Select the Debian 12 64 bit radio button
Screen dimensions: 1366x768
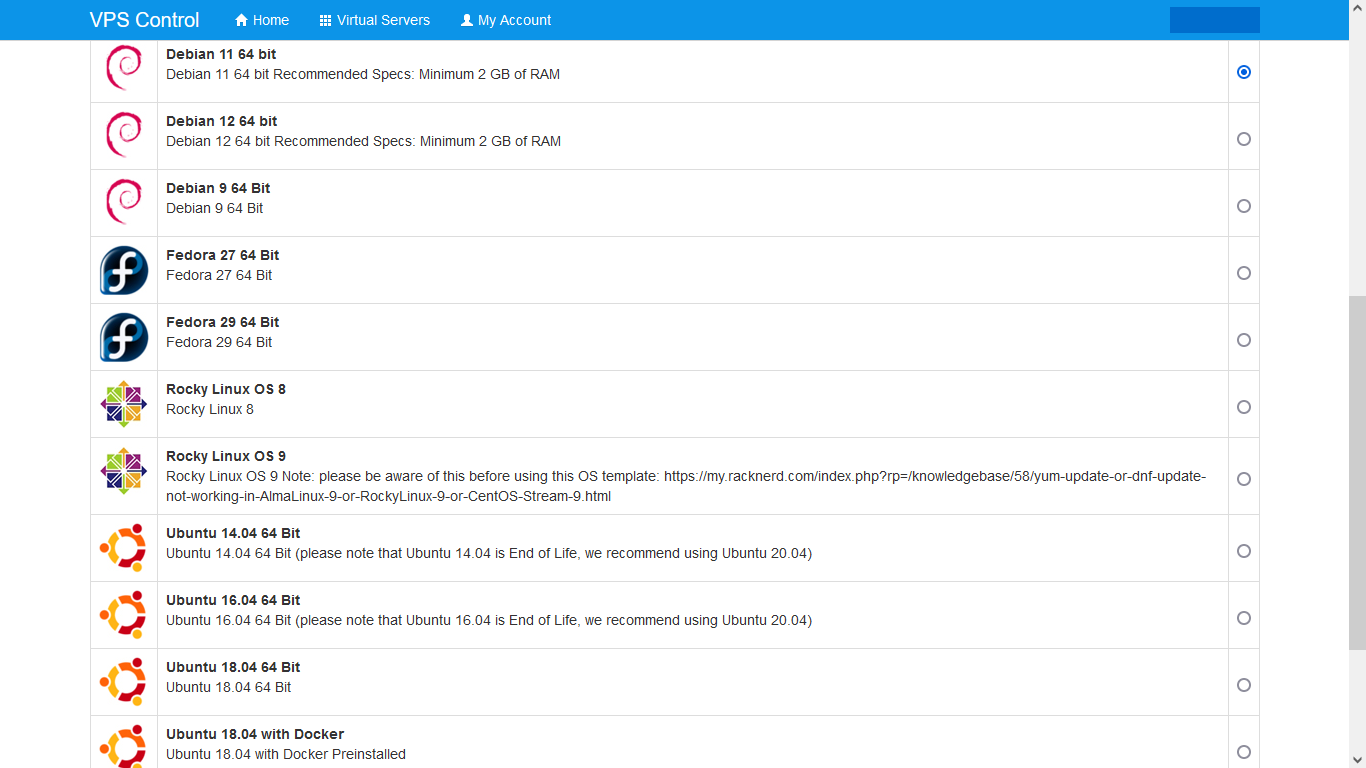1243,139
